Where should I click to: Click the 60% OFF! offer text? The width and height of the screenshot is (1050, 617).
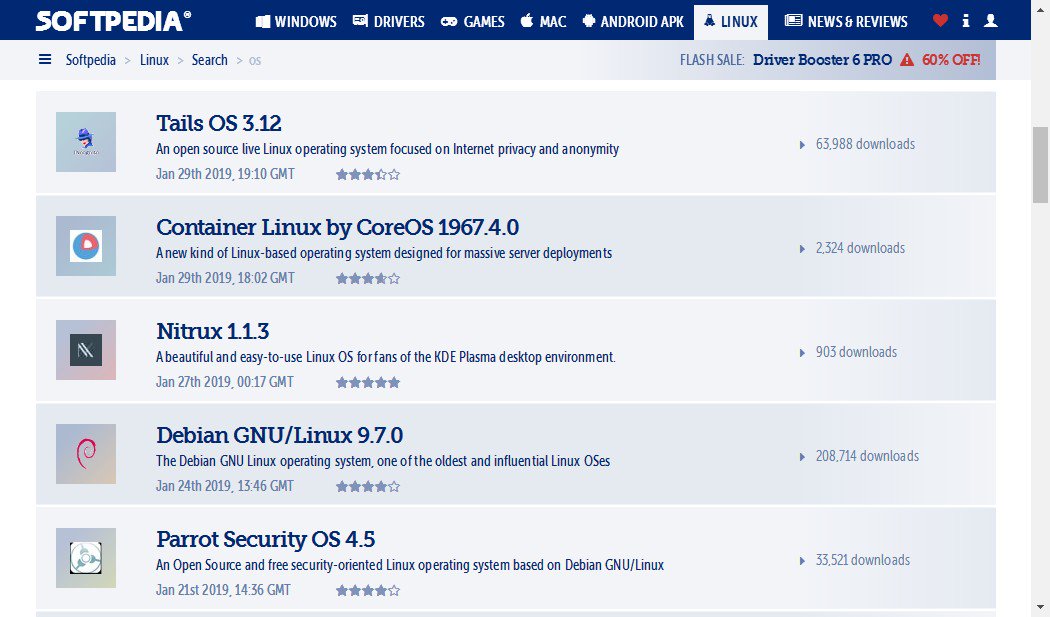(951, 60)
